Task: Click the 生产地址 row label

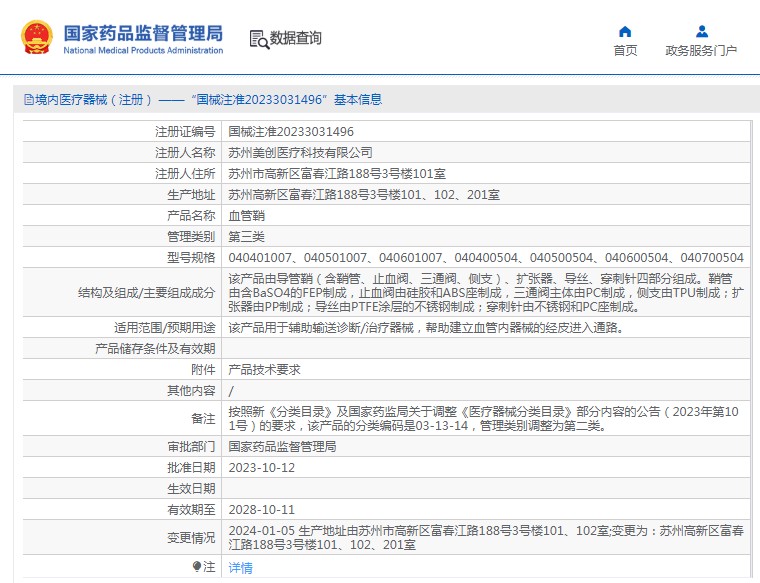Action: (x=191, y=195)
